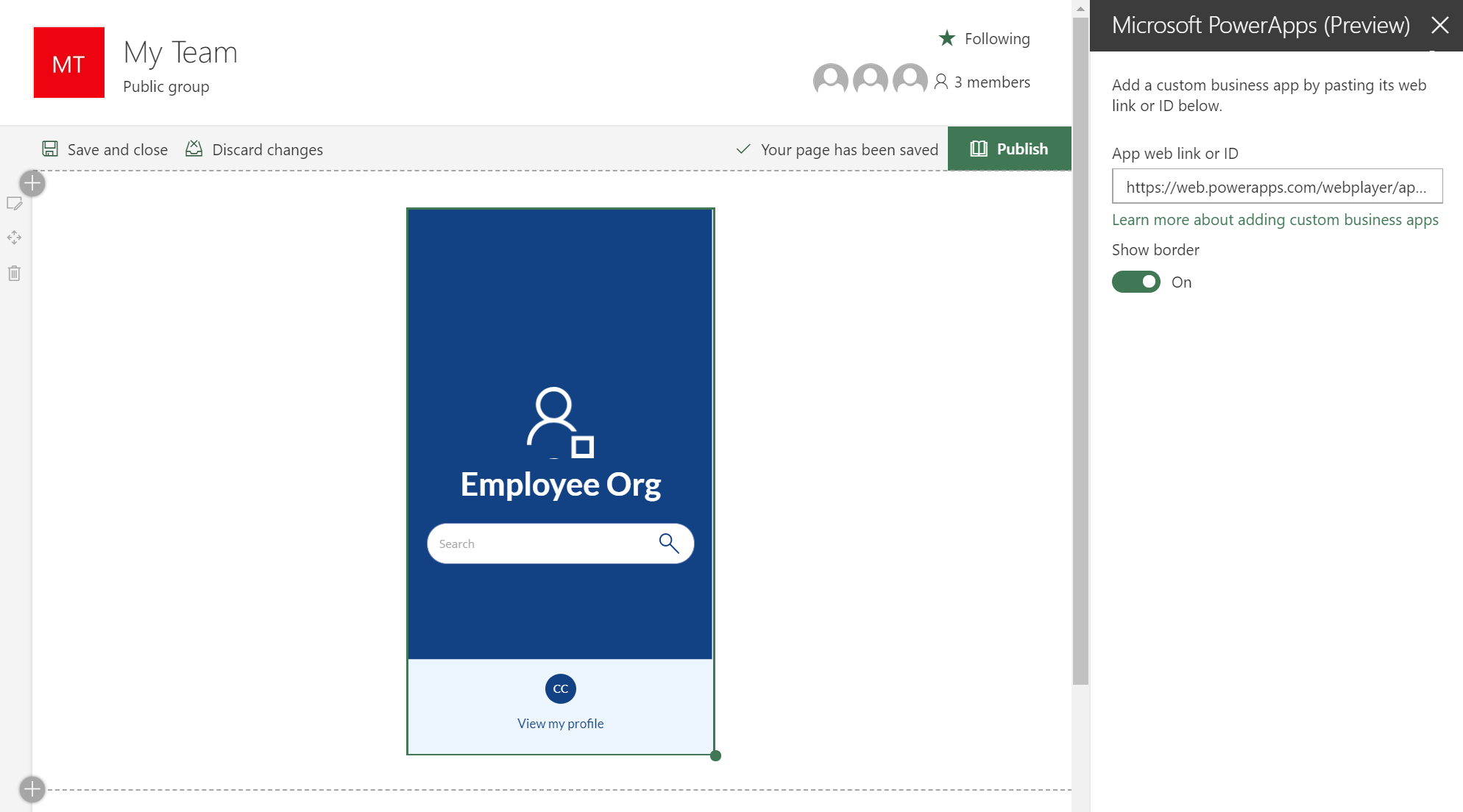Screen dimensions: 1463x812
Task: Click the MT team logo tile
Action: pyautogui.click(x=69, y=63)
